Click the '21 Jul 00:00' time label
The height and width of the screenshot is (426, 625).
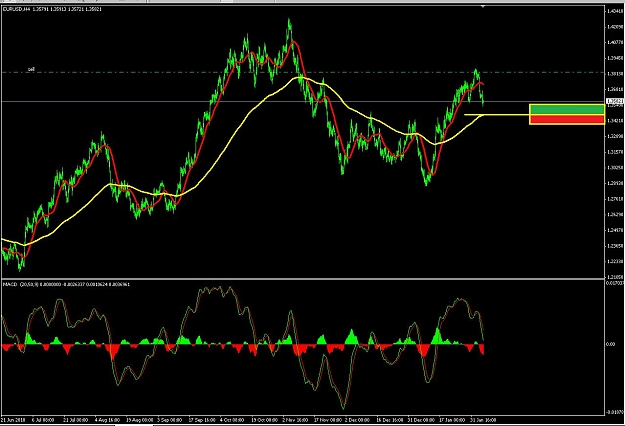(76, 420)
